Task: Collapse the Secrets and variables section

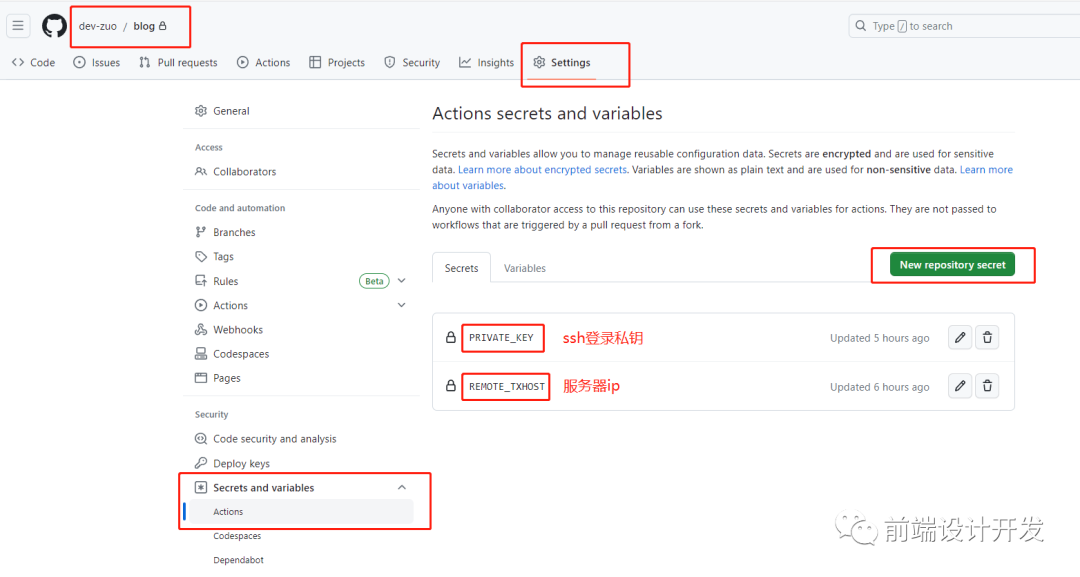Action: click(402, 487)
